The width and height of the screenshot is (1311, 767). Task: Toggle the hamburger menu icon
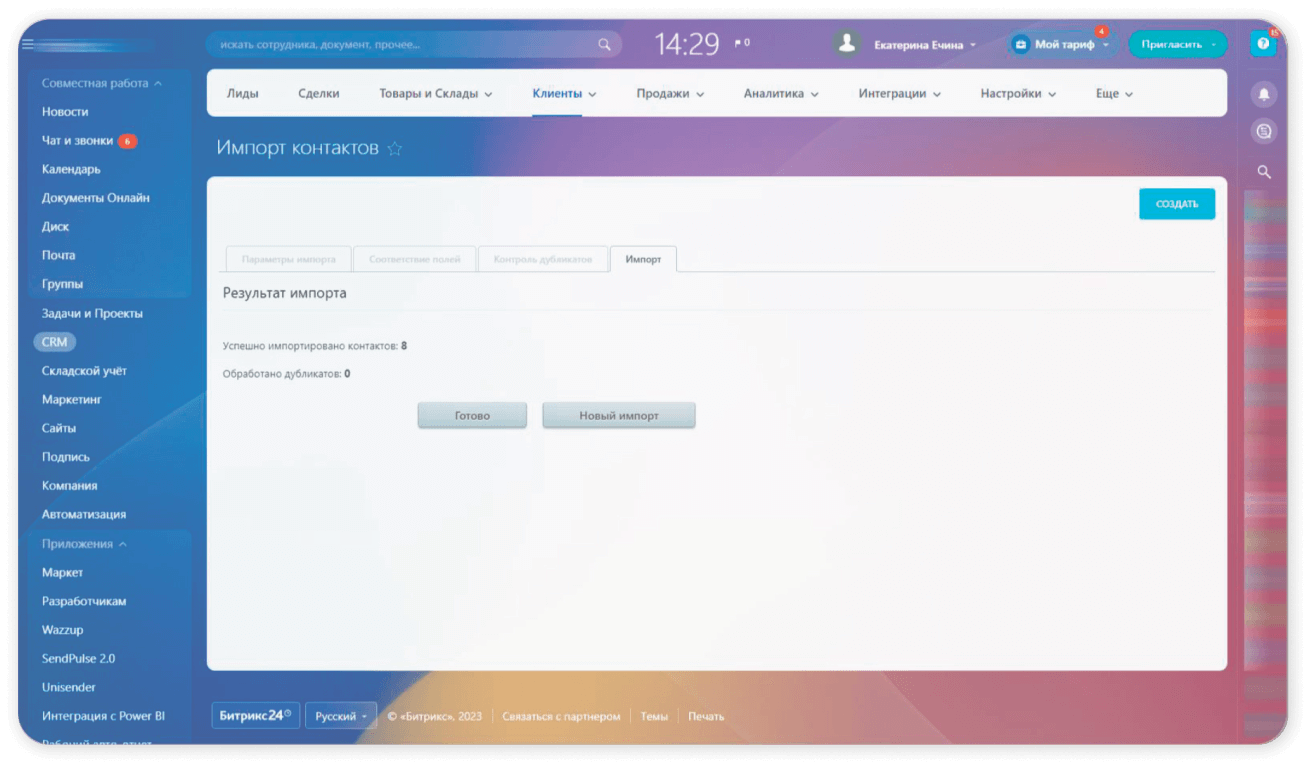coord(28,44)
